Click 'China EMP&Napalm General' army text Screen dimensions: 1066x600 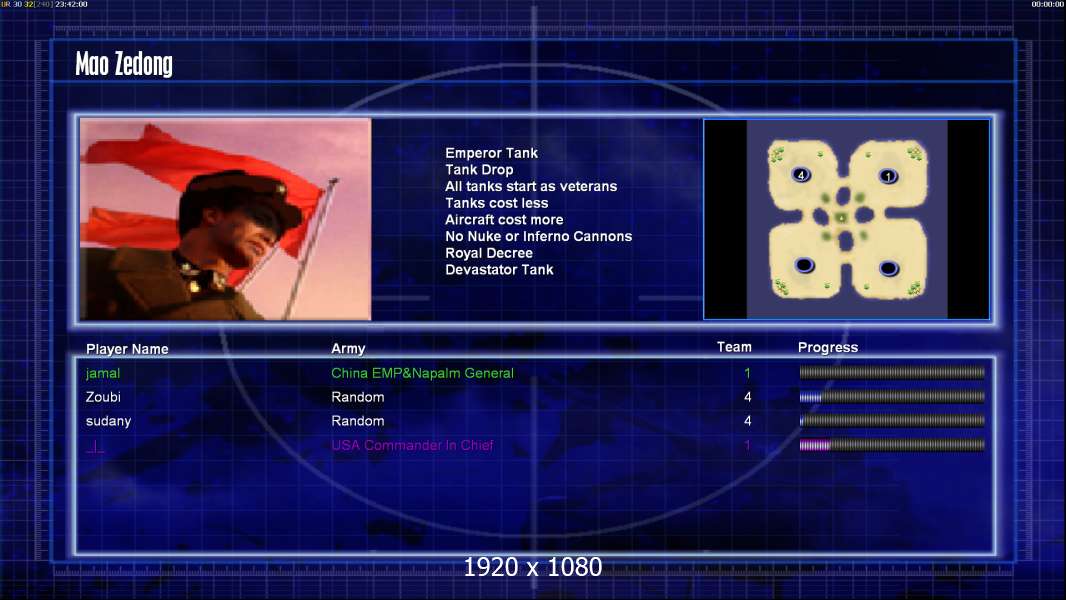[x=422, y=373]
